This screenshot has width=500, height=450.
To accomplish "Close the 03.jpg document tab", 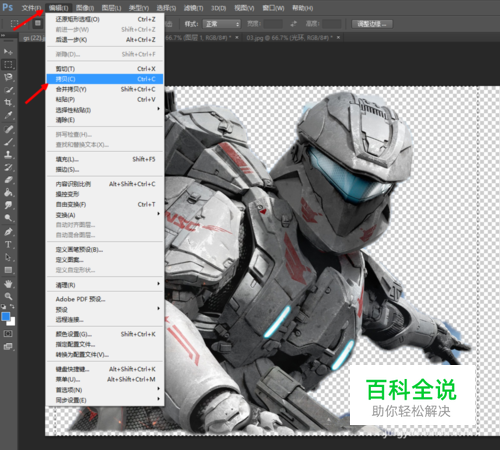I will (x=338, y=38).
